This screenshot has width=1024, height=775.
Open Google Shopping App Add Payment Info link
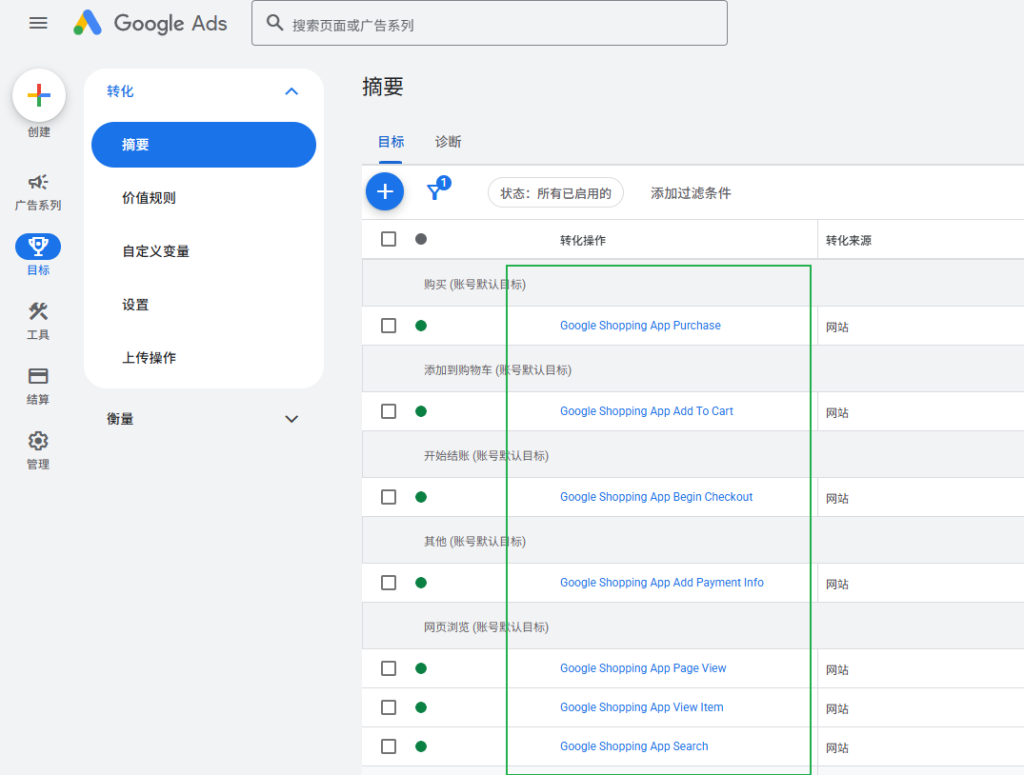pyautogui.click(x=662, y=582)
